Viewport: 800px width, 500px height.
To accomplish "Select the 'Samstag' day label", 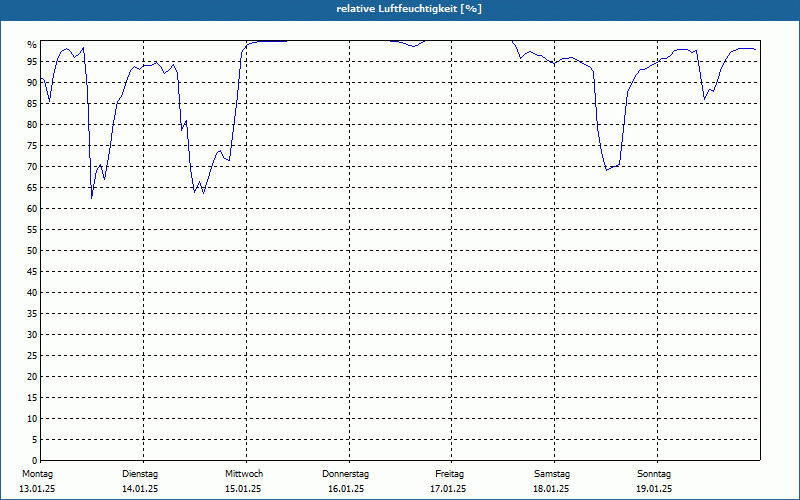I will point(552,474).
